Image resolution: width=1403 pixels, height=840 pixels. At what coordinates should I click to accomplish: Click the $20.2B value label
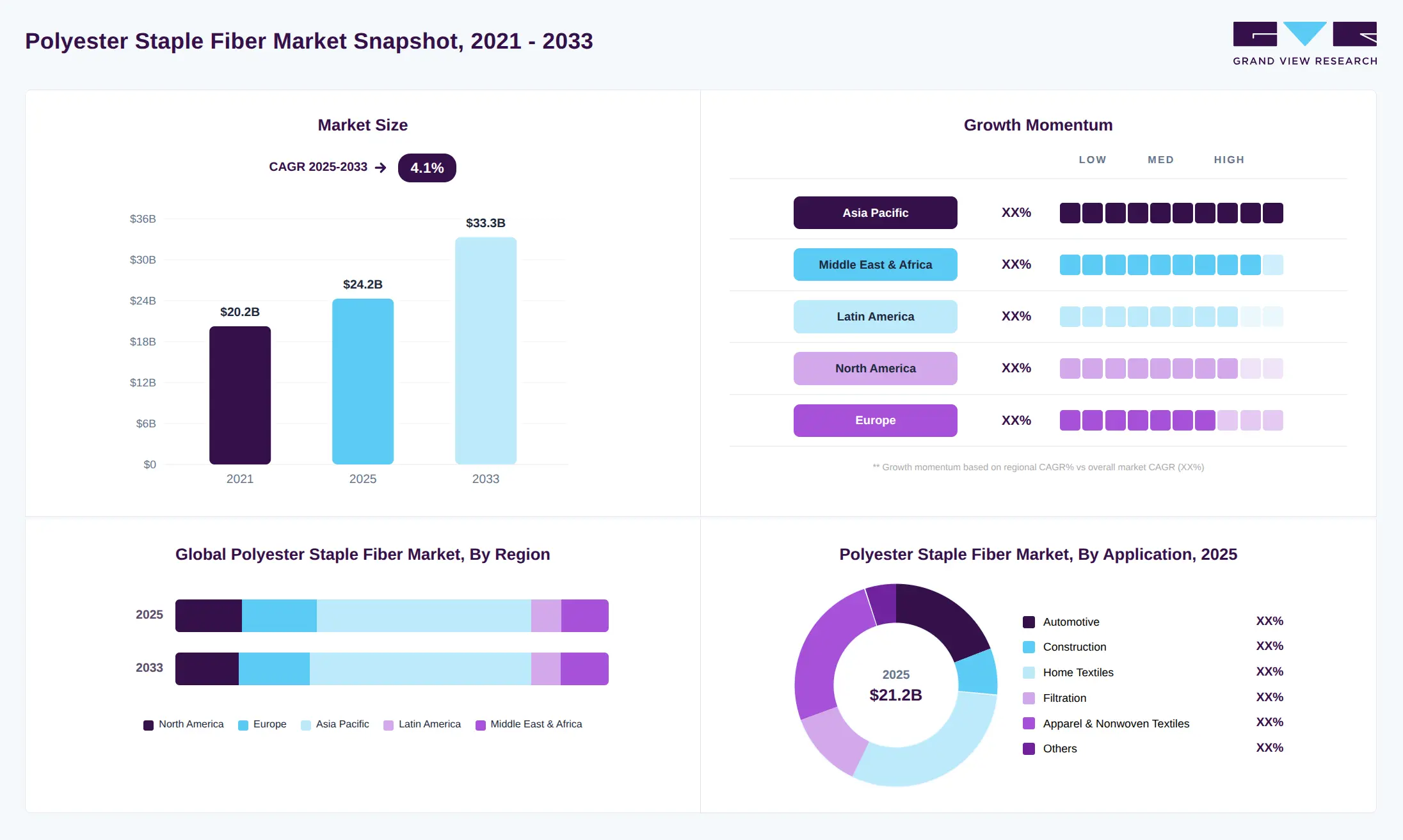pos(240,312)
